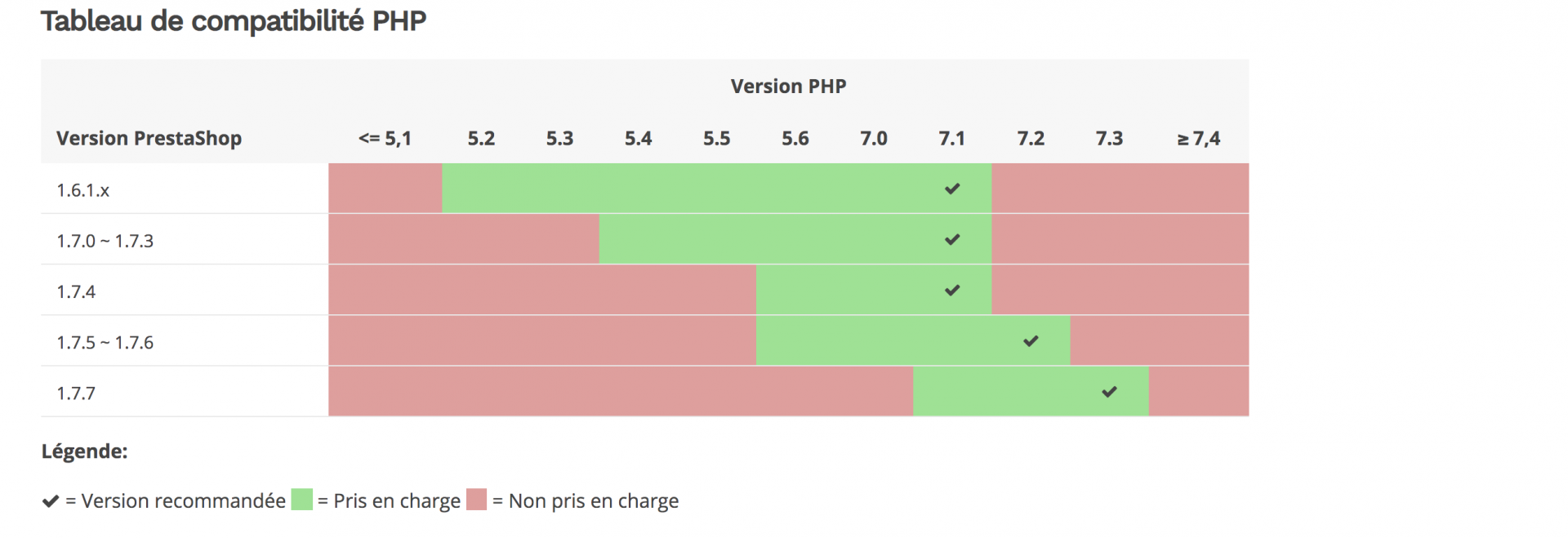1568x538 pixels.
Task: Click the <= 5,1 column header
Action: coord(385,139)
